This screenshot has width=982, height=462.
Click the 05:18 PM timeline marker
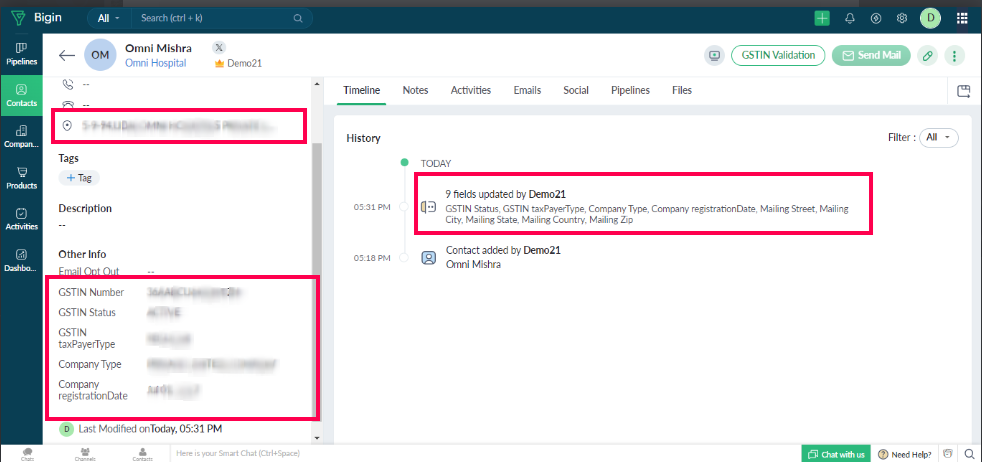tap(403, 257)
